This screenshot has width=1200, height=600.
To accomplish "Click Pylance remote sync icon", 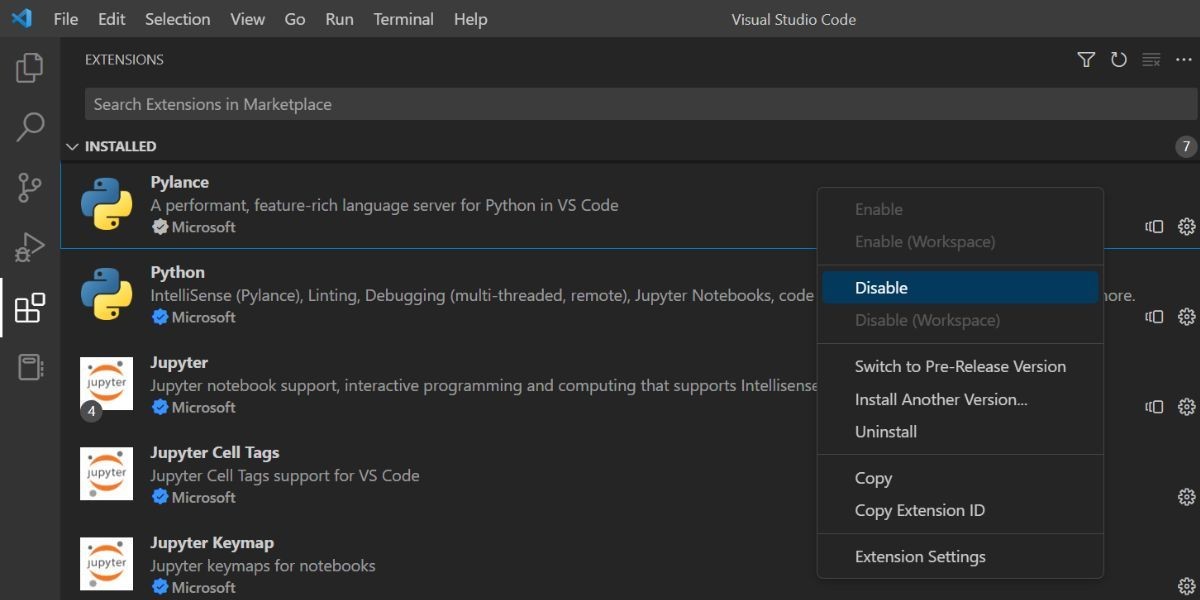I will click(x=1154, y=227).
